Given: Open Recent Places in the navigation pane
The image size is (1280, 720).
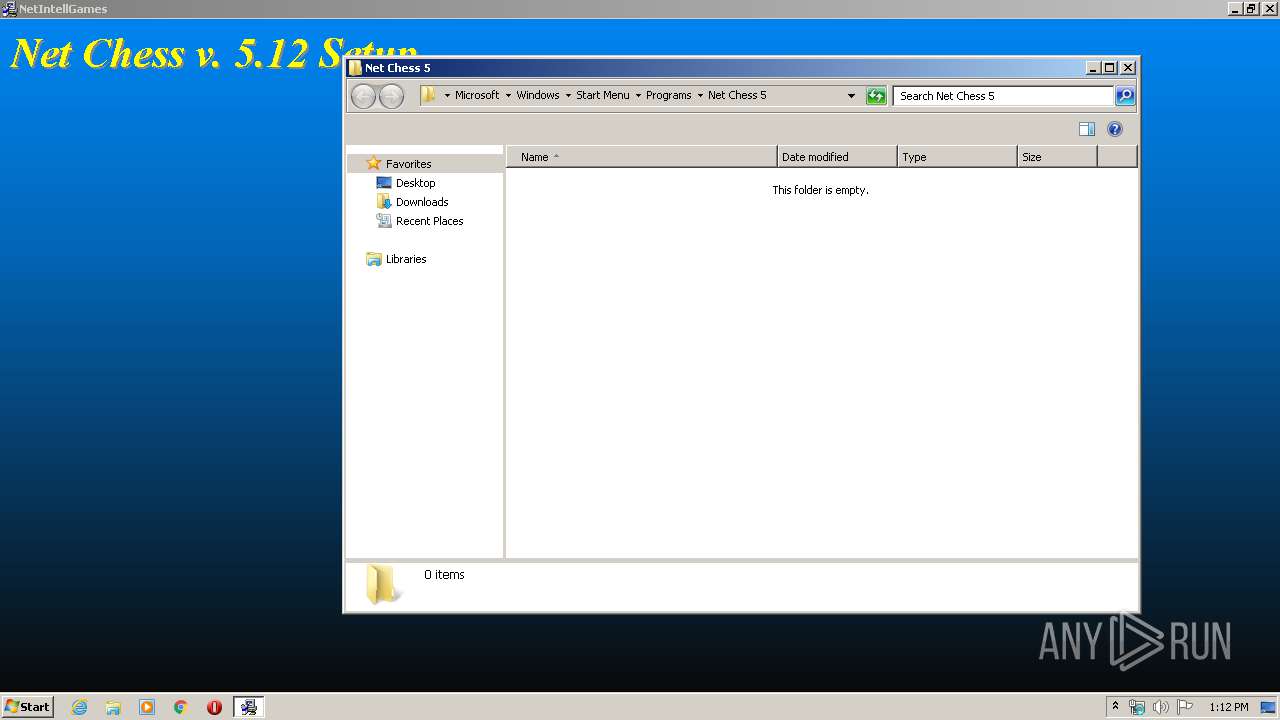Looking at the screenshot, I should pos(429,221).
